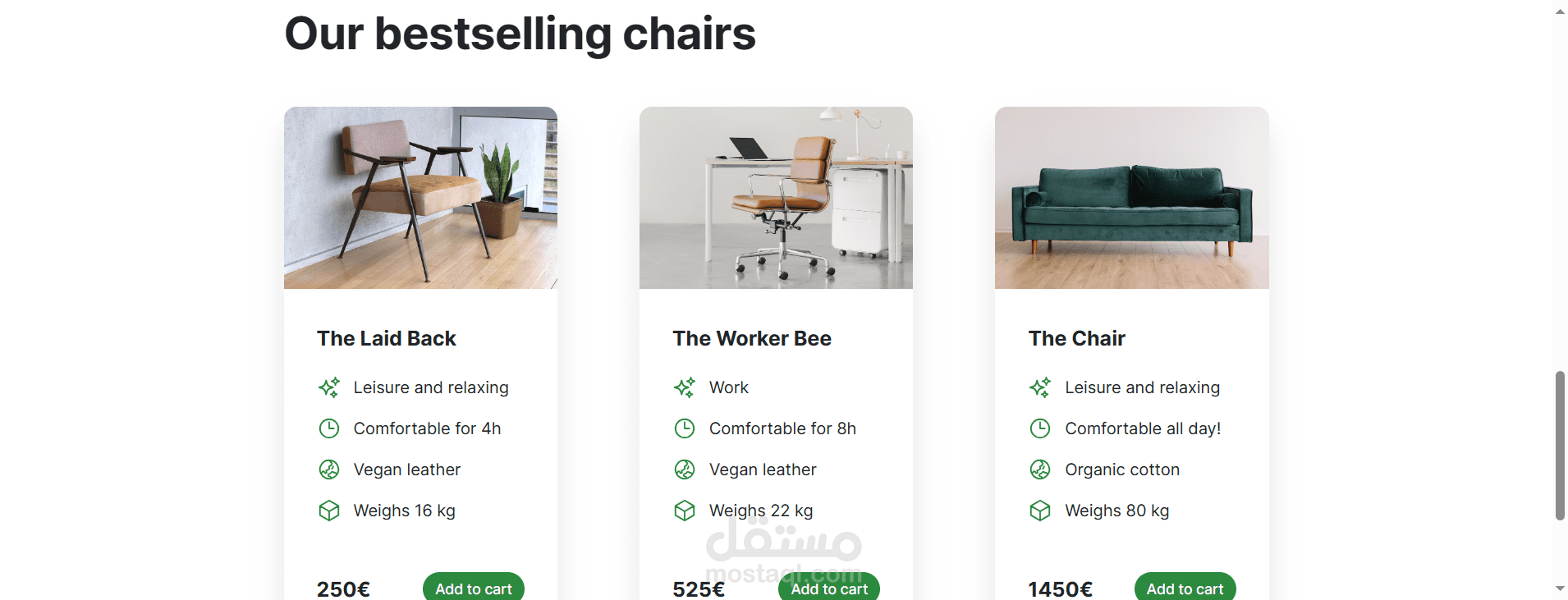Add The Chair to cart

point(1185,588)
